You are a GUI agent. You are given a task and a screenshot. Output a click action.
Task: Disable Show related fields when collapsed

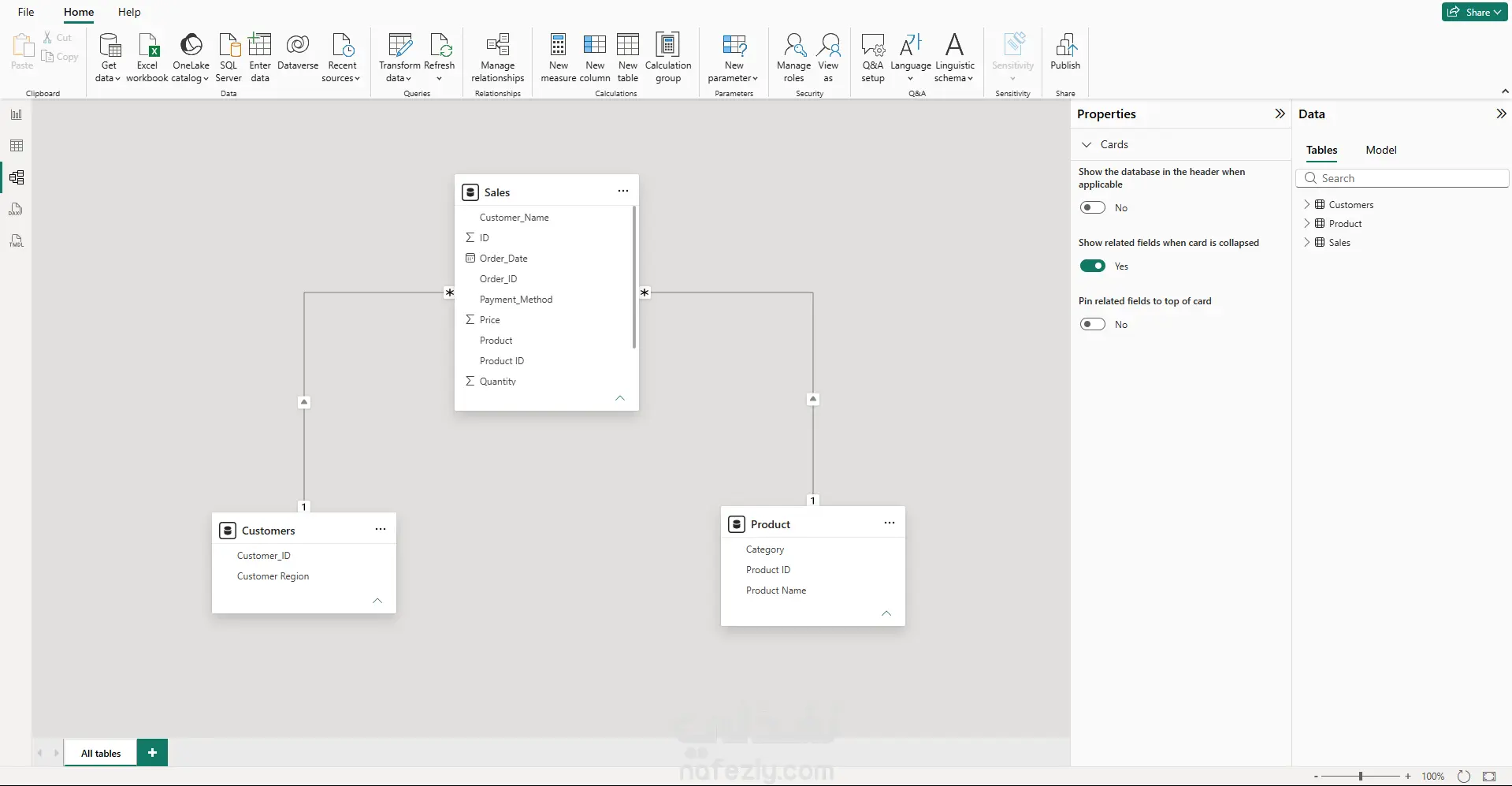[1093, 266]
